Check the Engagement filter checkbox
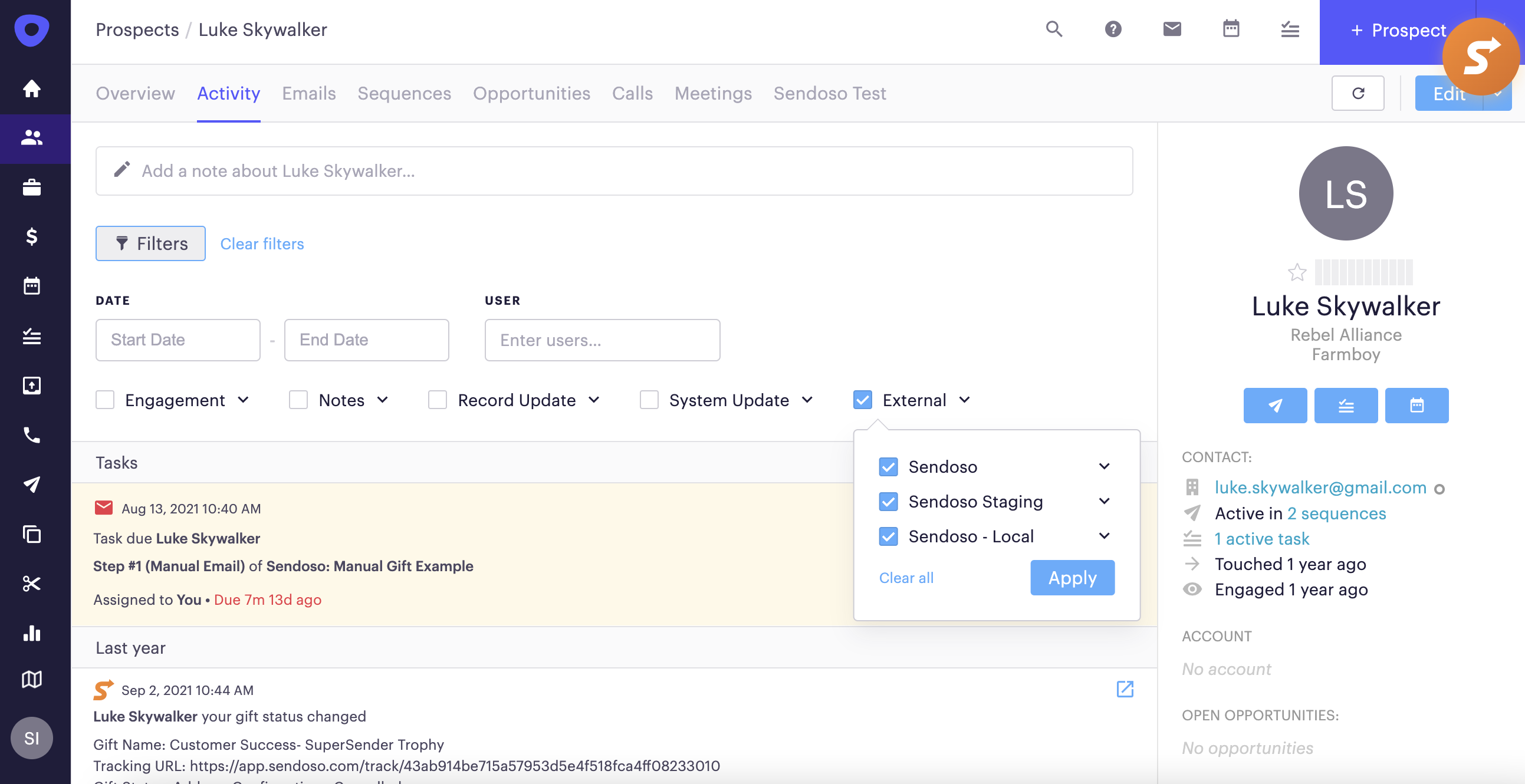The height and width of the screenshot is (784, 1525). 105,400
